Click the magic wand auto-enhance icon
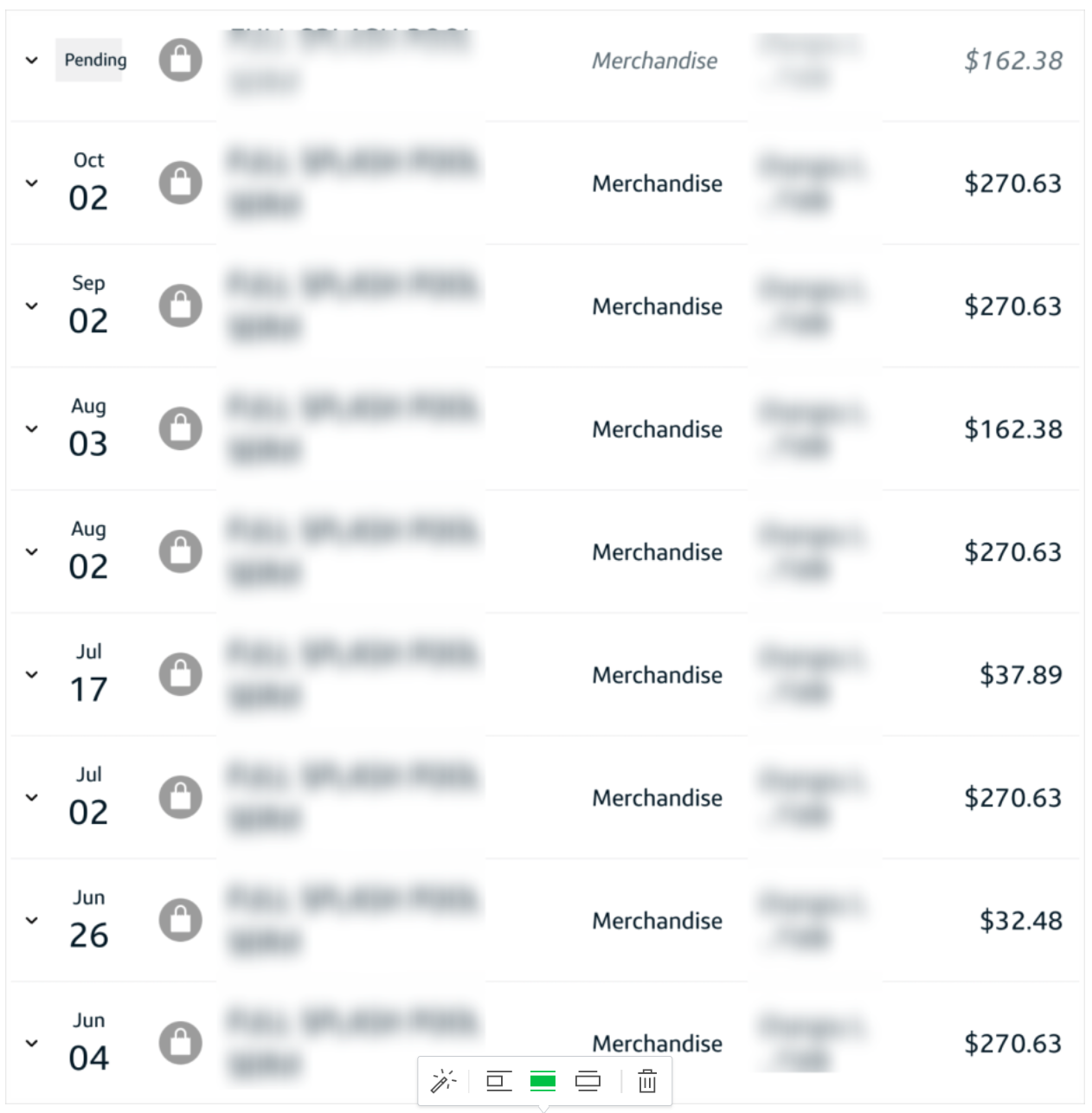1092x1113 pixels. click(443, 1081)
